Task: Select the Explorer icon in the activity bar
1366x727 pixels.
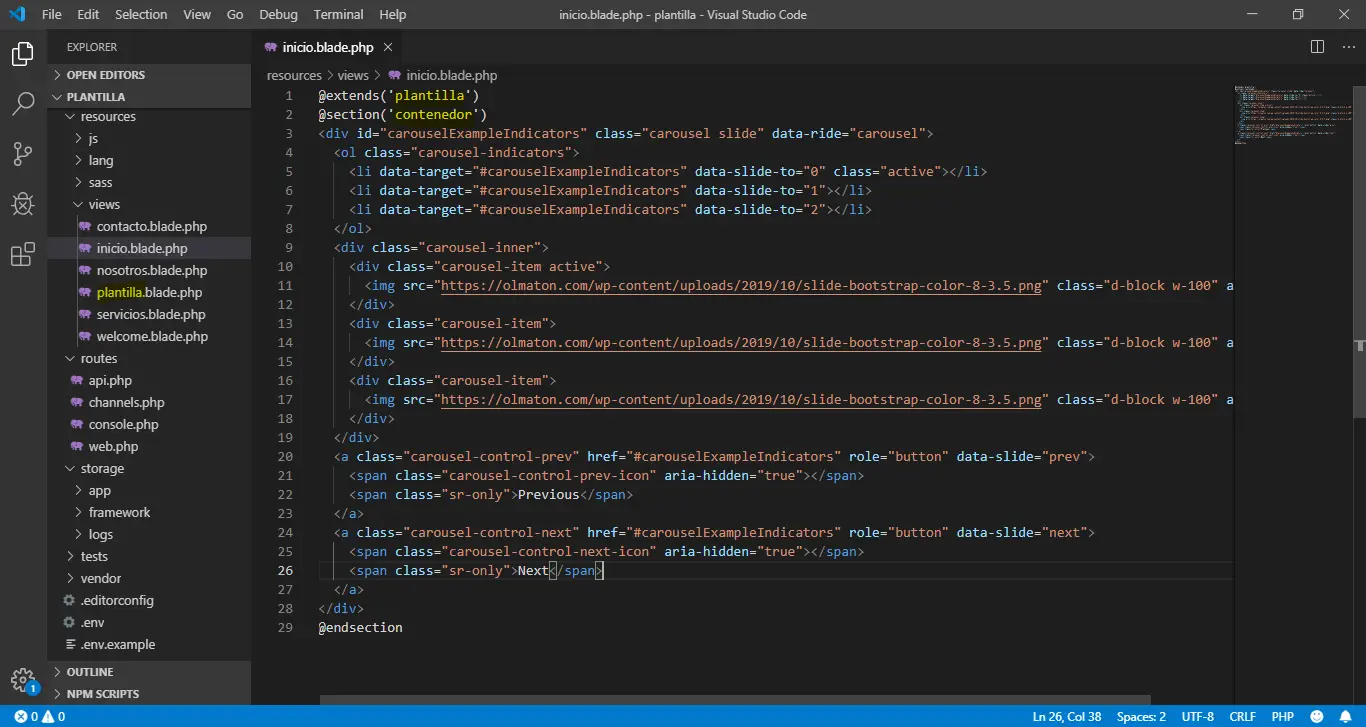Action: pos(22,54)
